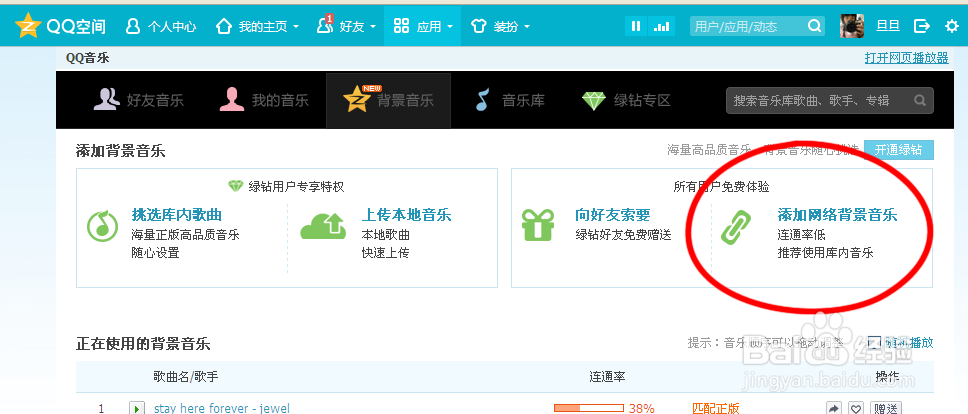The width and height of the screenshot is (968, 414).
Task: Expand the 好友 dropdown arrow
Action: [x=373, y=27]
